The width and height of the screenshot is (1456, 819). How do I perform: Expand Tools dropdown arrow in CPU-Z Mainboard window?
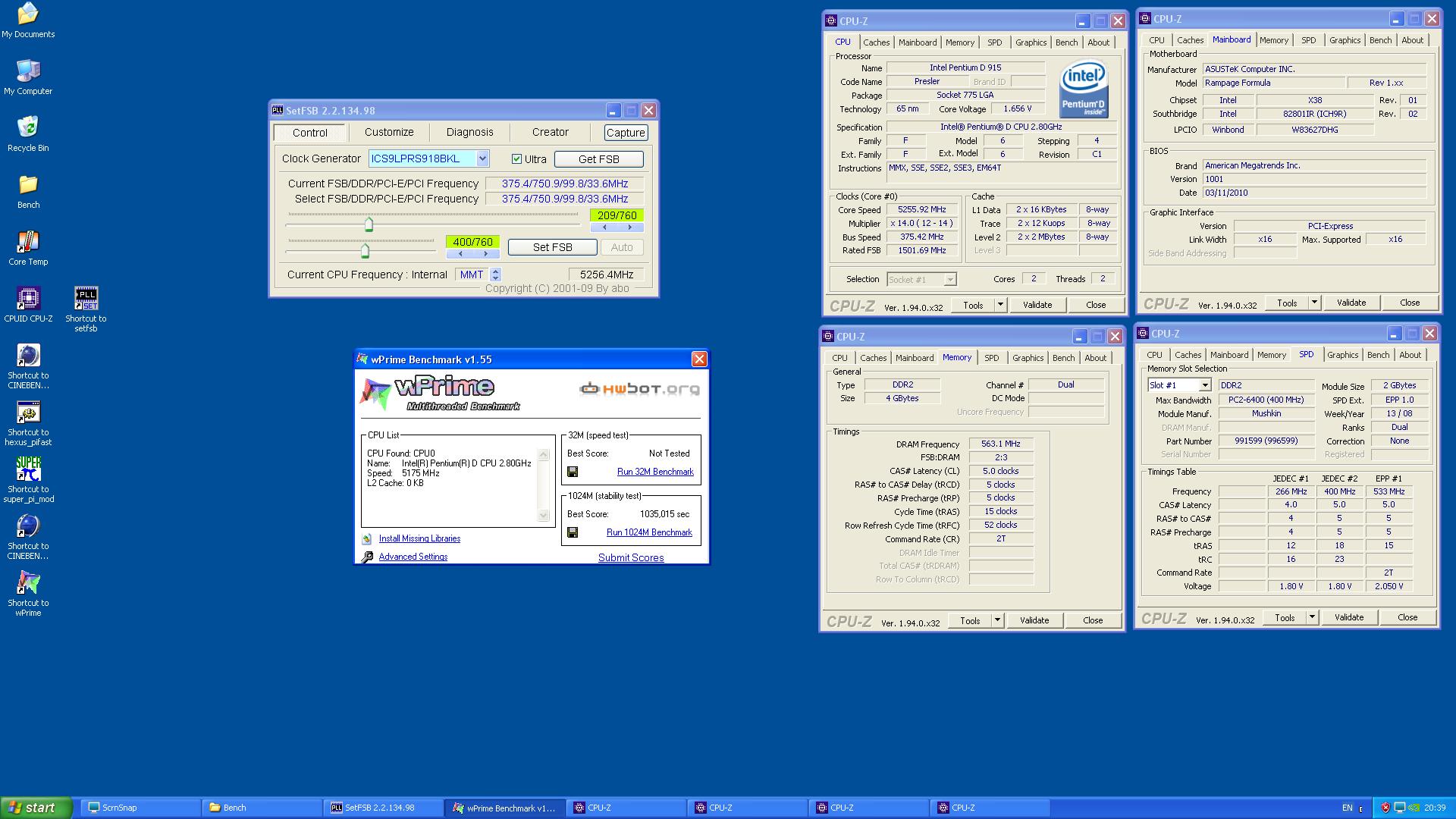coord(1314,303)
